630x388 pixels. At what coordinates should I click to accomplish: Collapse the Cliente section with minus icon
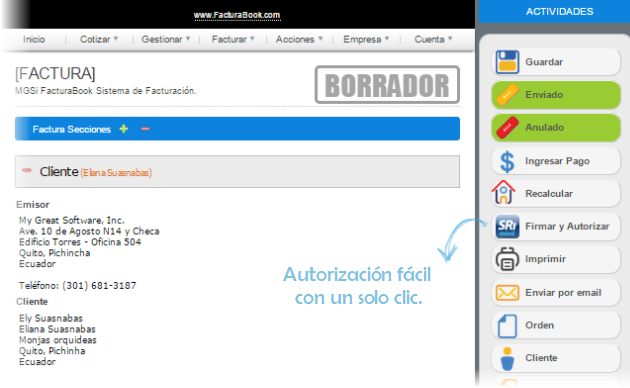[27, 170]
